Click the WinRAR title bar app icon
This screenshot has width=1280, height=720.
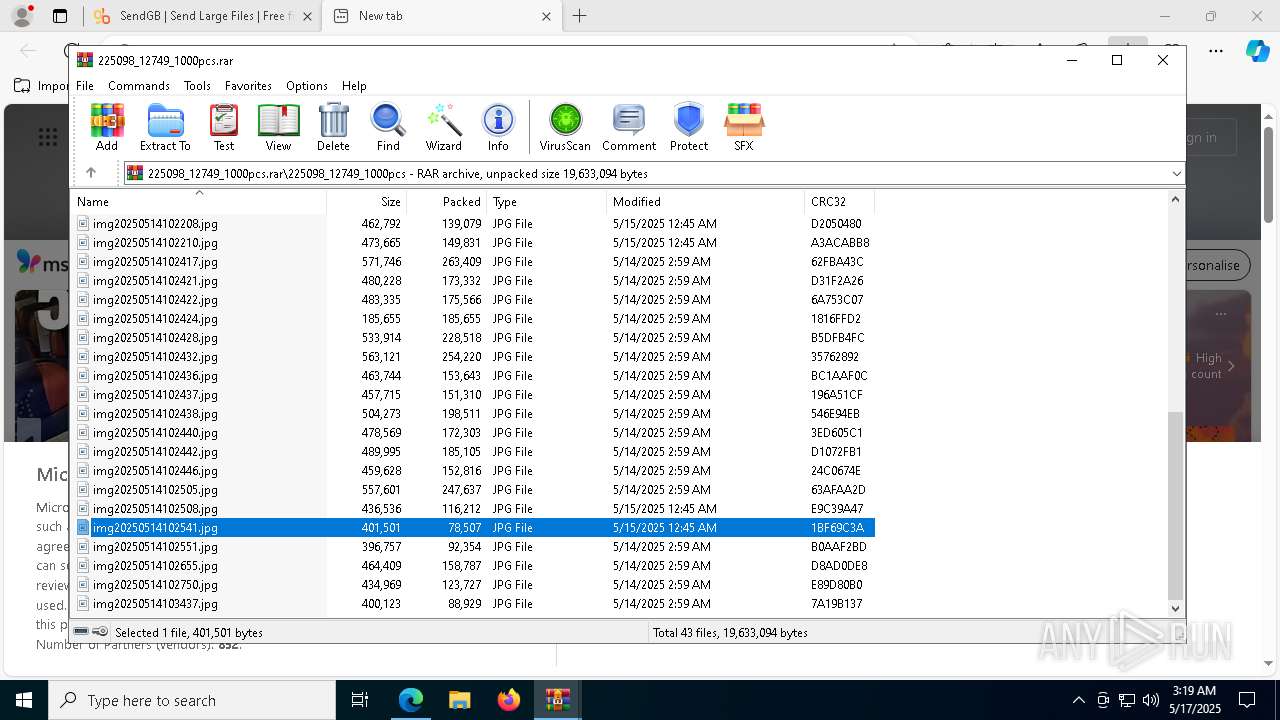(85, 60)
